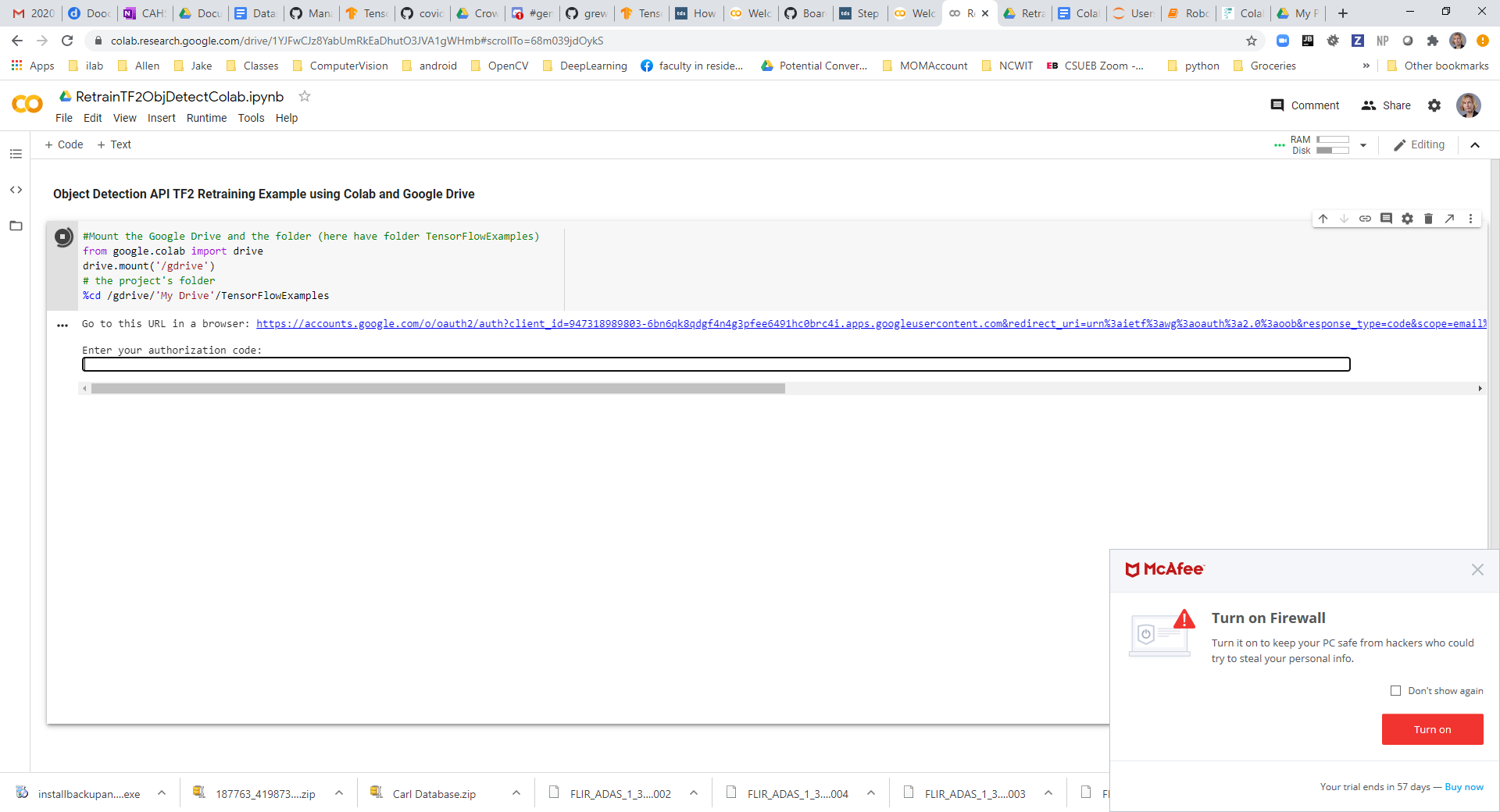Viewport: 1500px width, 812px height.
Task: Check the Don't show again box
Action: (x=1395, y=691)
